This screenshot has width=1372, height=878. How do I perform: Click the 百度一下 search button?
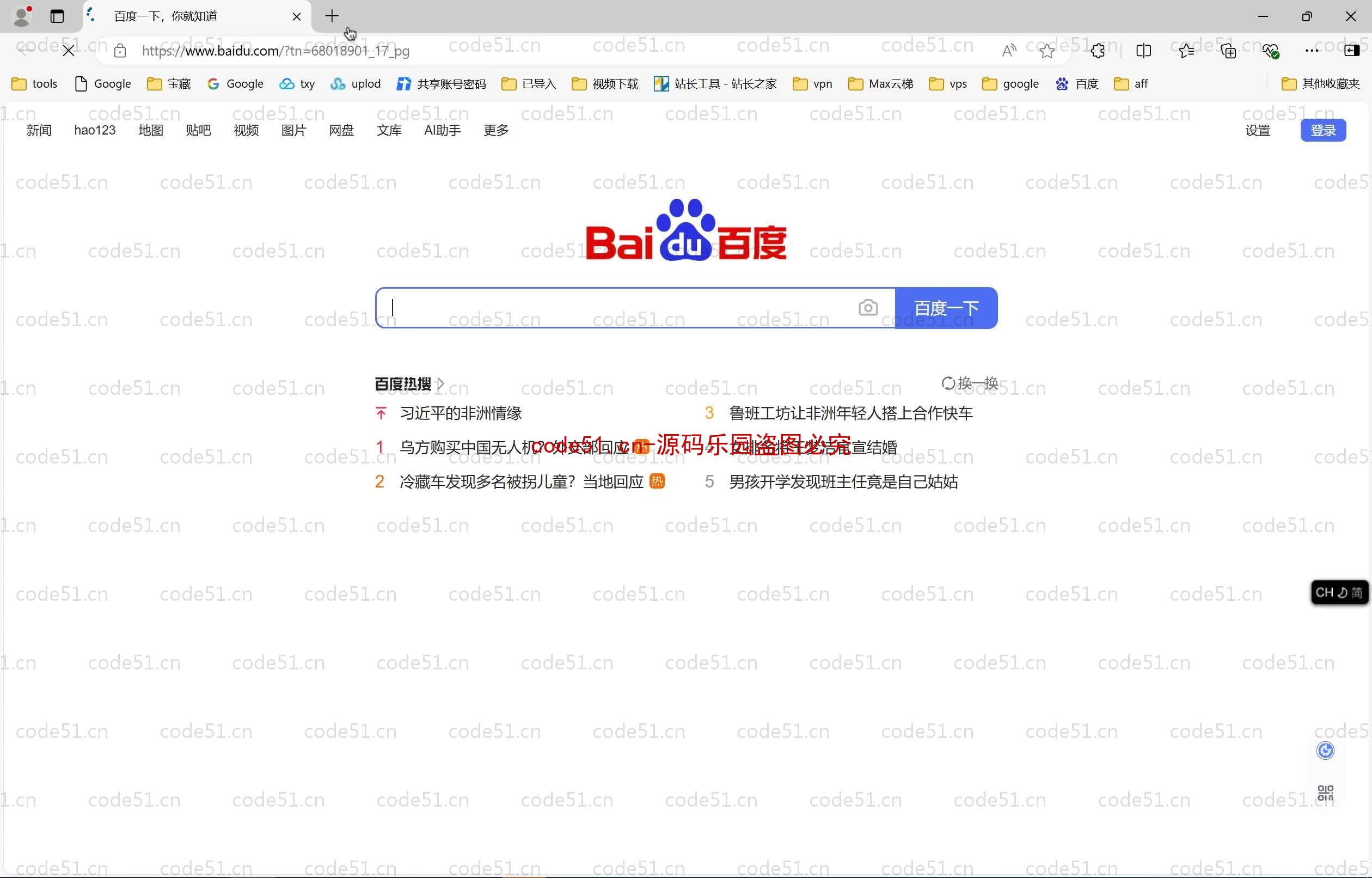(x=946, y=308)
